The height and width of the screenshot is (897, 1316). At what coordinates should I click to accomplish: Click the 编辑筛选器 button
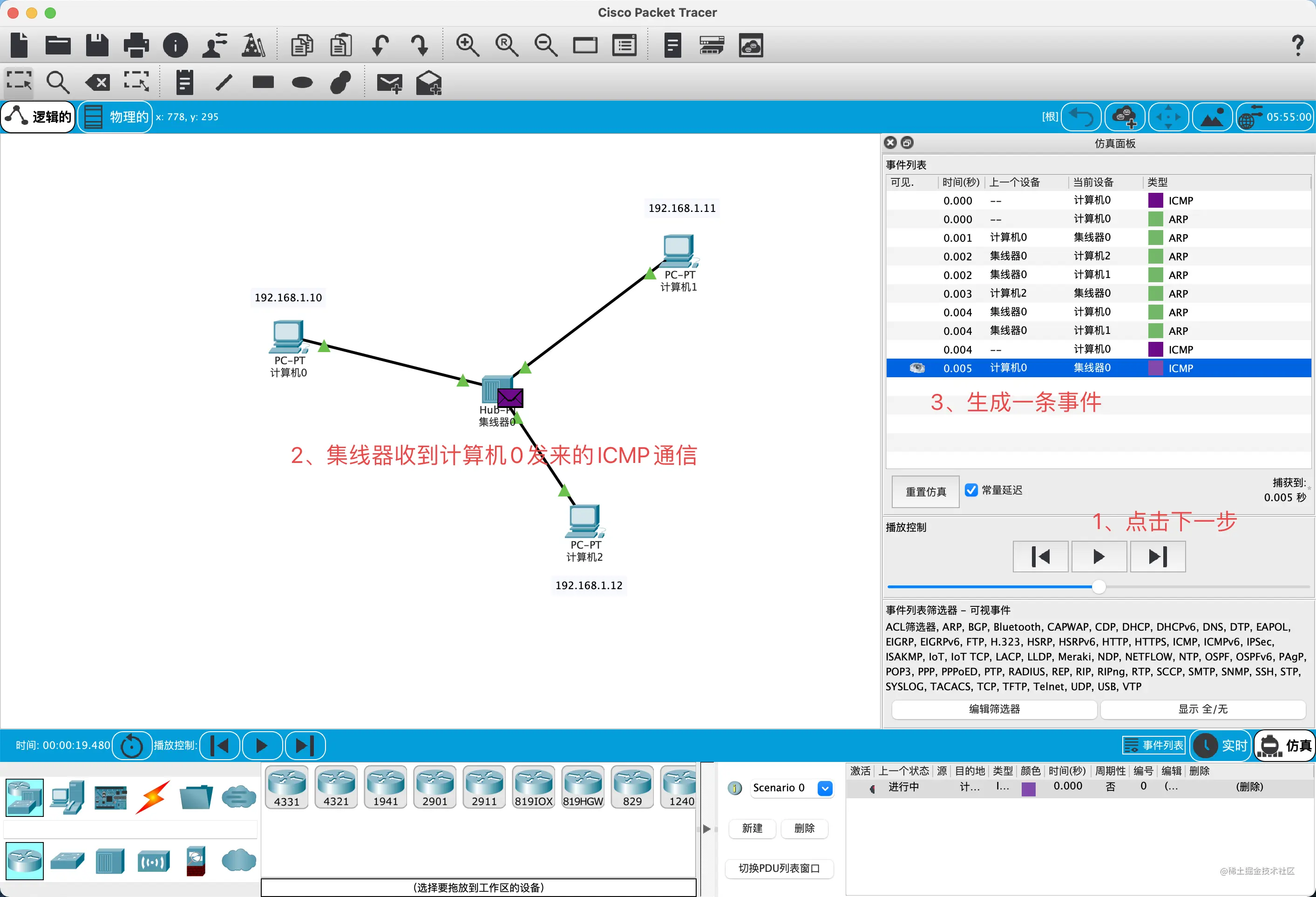pyautogui.click(x=994, y=709)
